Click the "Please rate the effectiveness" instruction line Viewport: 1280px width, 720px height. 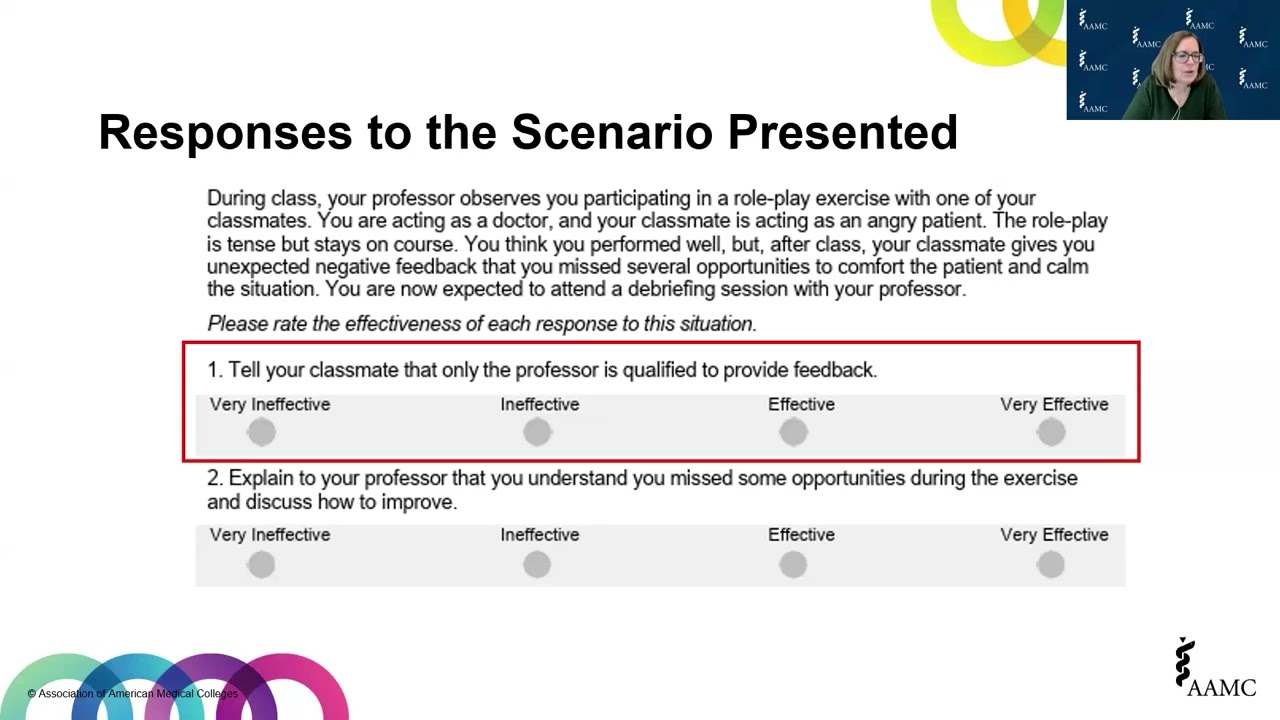tap(481, 324)
